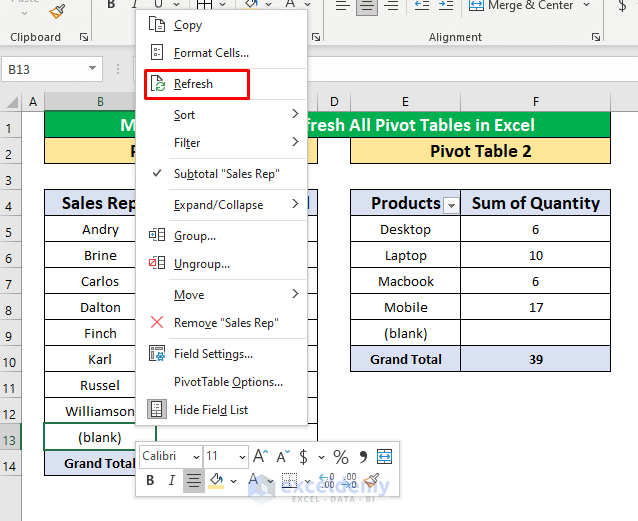This screenshot has height=521, width=638.
Task: Click Refresh in the context menu
Action: click(193, 84)
